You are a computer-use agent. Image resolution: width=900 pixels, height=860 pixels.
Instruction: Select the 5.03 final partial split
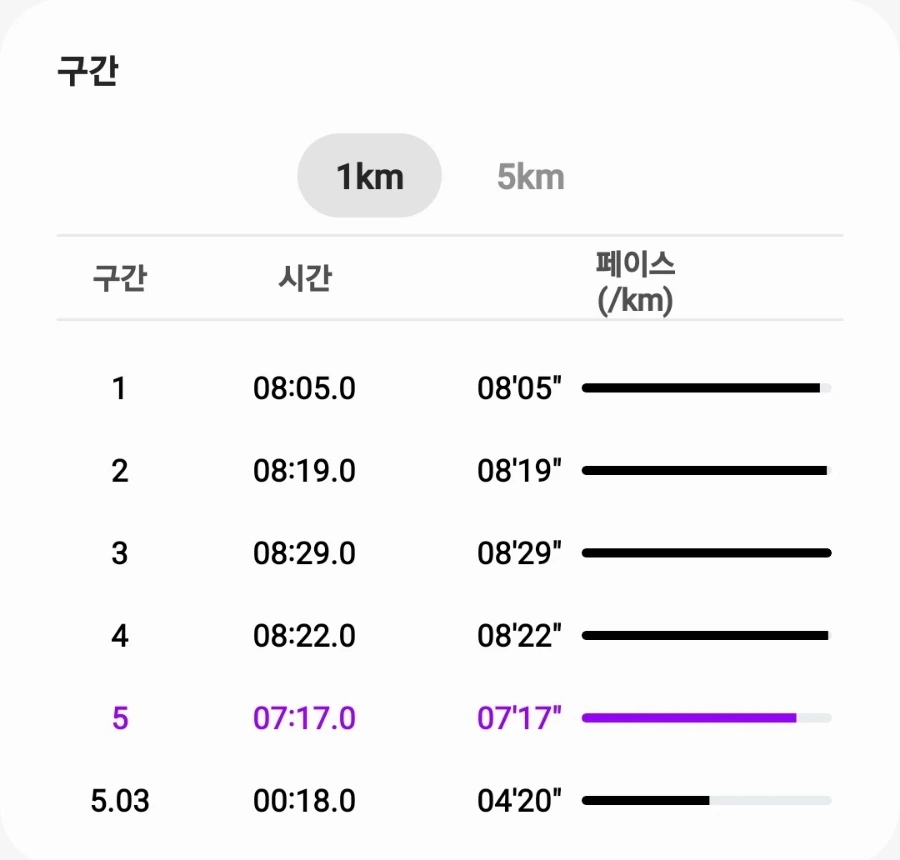(x=119, y=801)
